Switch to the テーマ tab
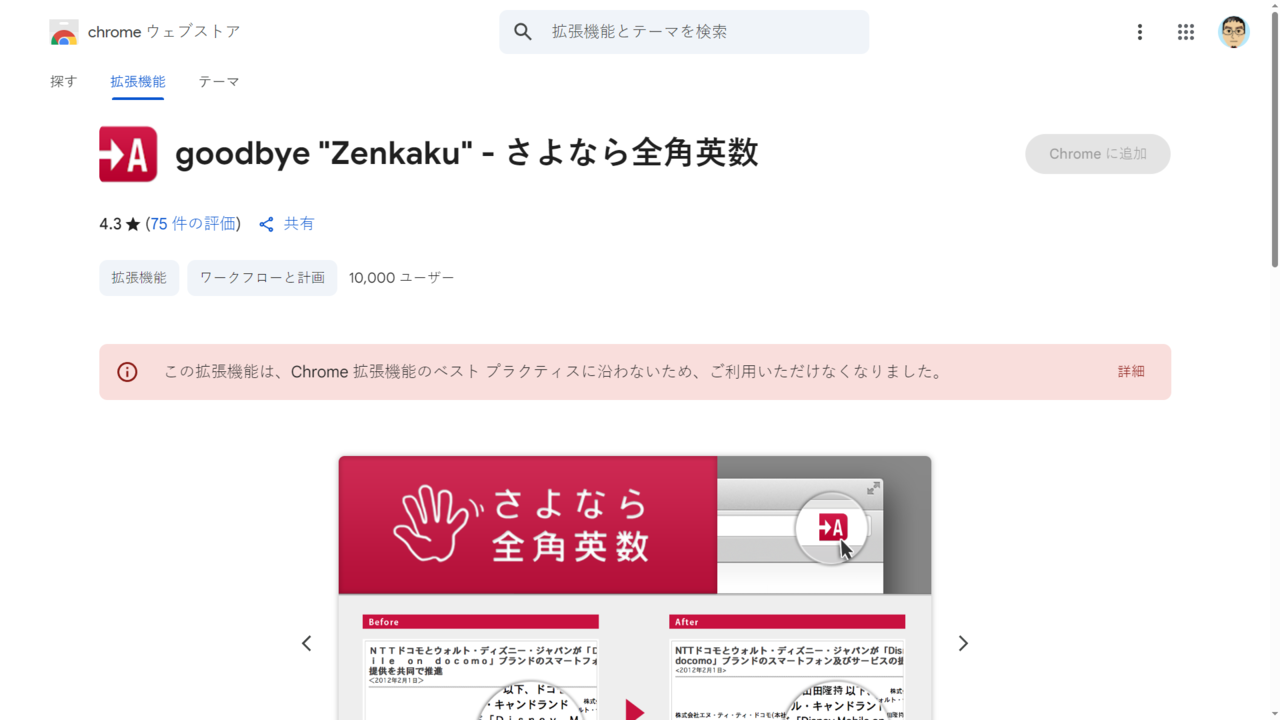Viewport: 1280px width, 720px height. click(218, 82)
